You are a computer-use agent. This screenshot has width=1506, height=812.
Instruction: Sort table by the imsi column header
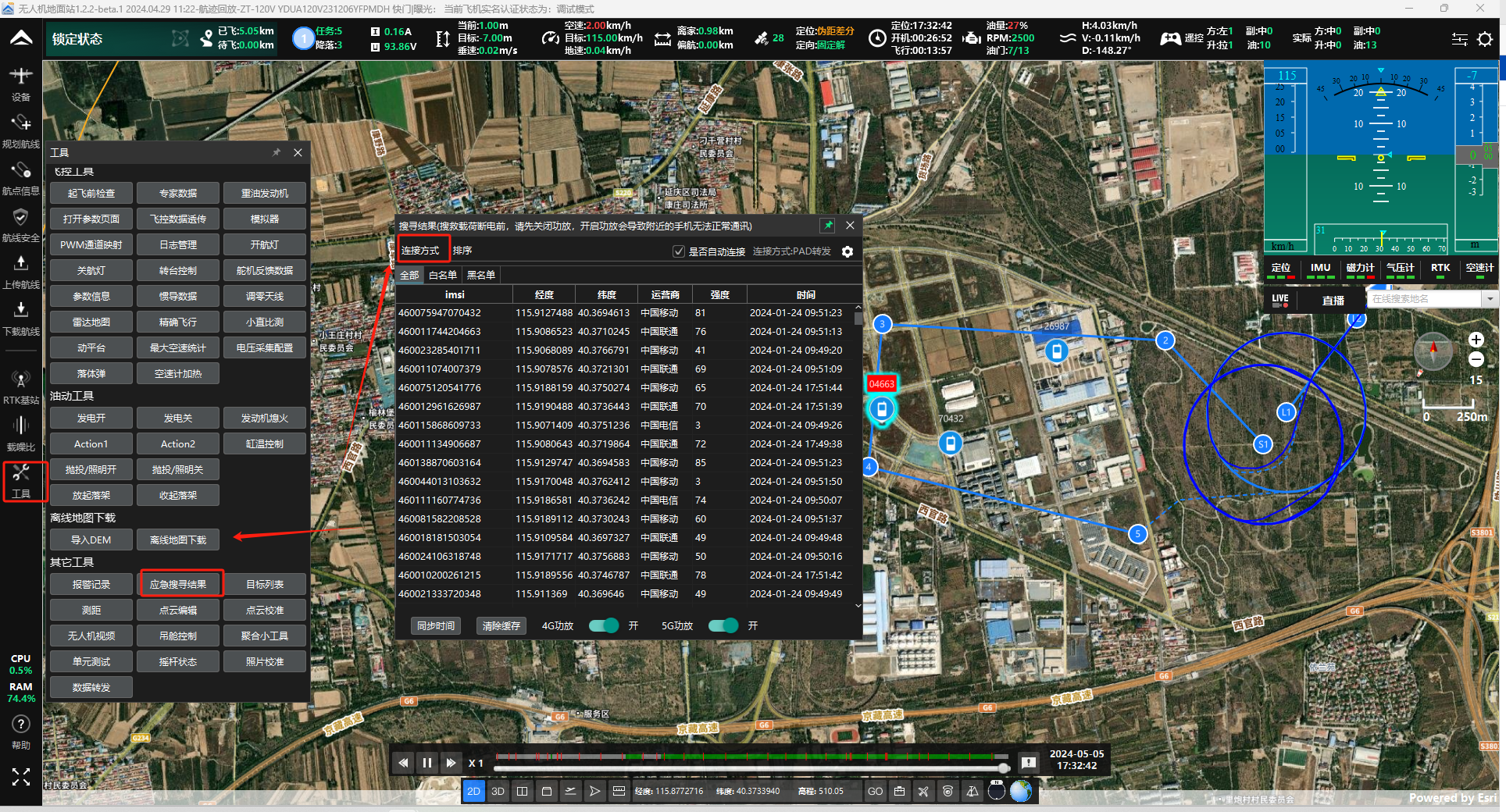point(455,294)
